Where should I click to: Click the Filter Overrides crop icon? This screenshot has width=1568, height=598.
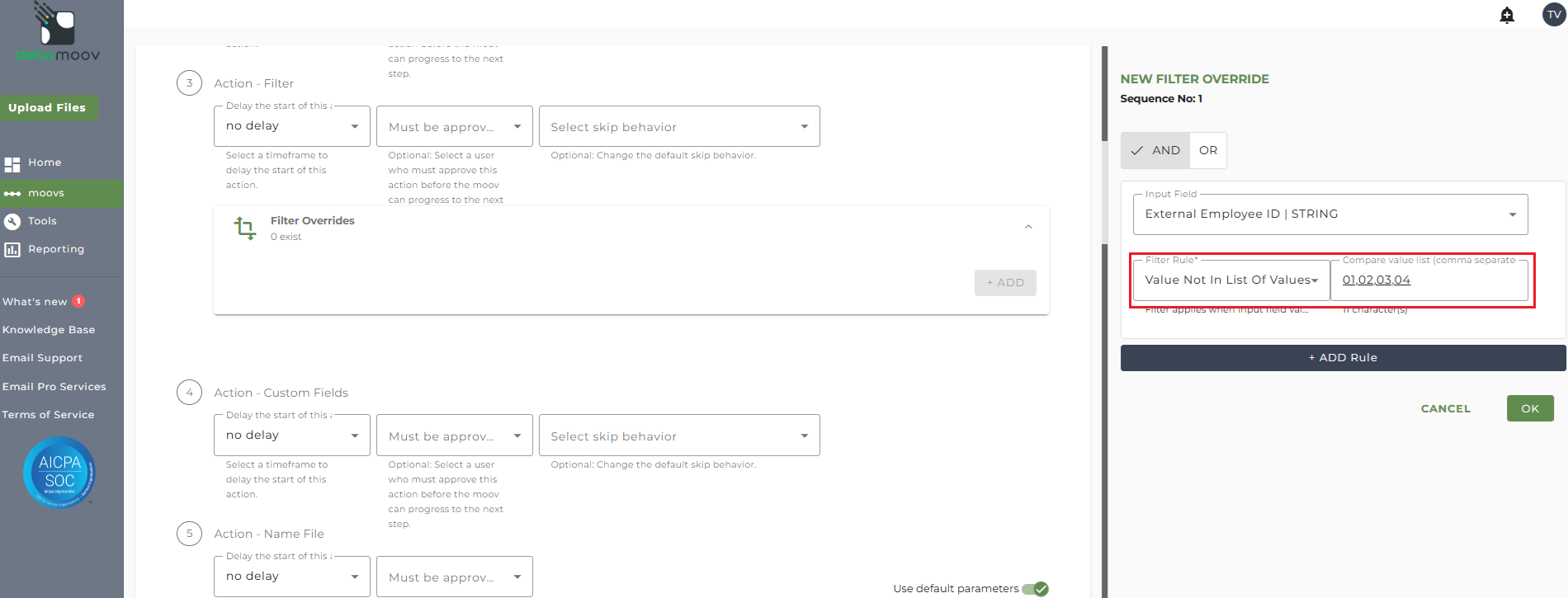point(245,228)
